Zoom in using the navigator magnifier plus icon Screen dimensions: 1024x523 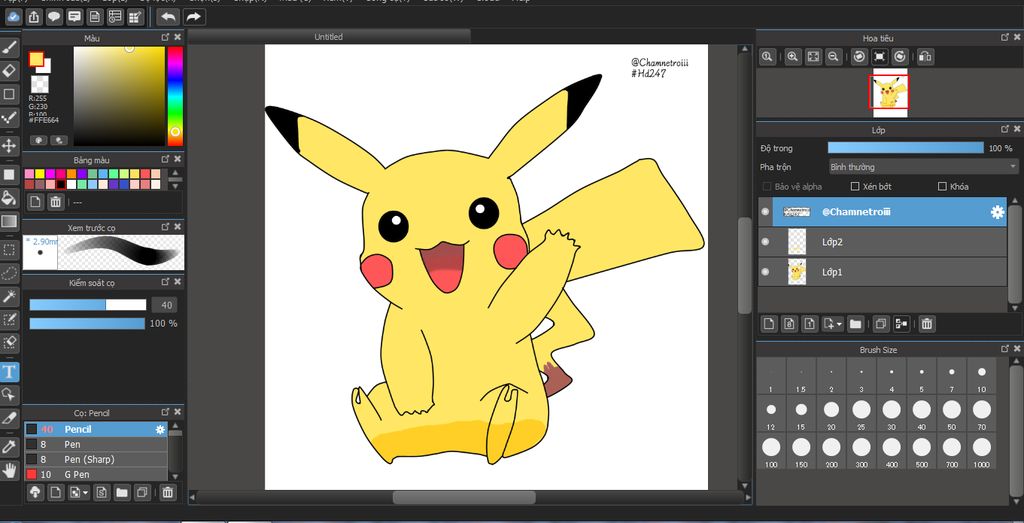pyautogui.click(x=792, y=57)
